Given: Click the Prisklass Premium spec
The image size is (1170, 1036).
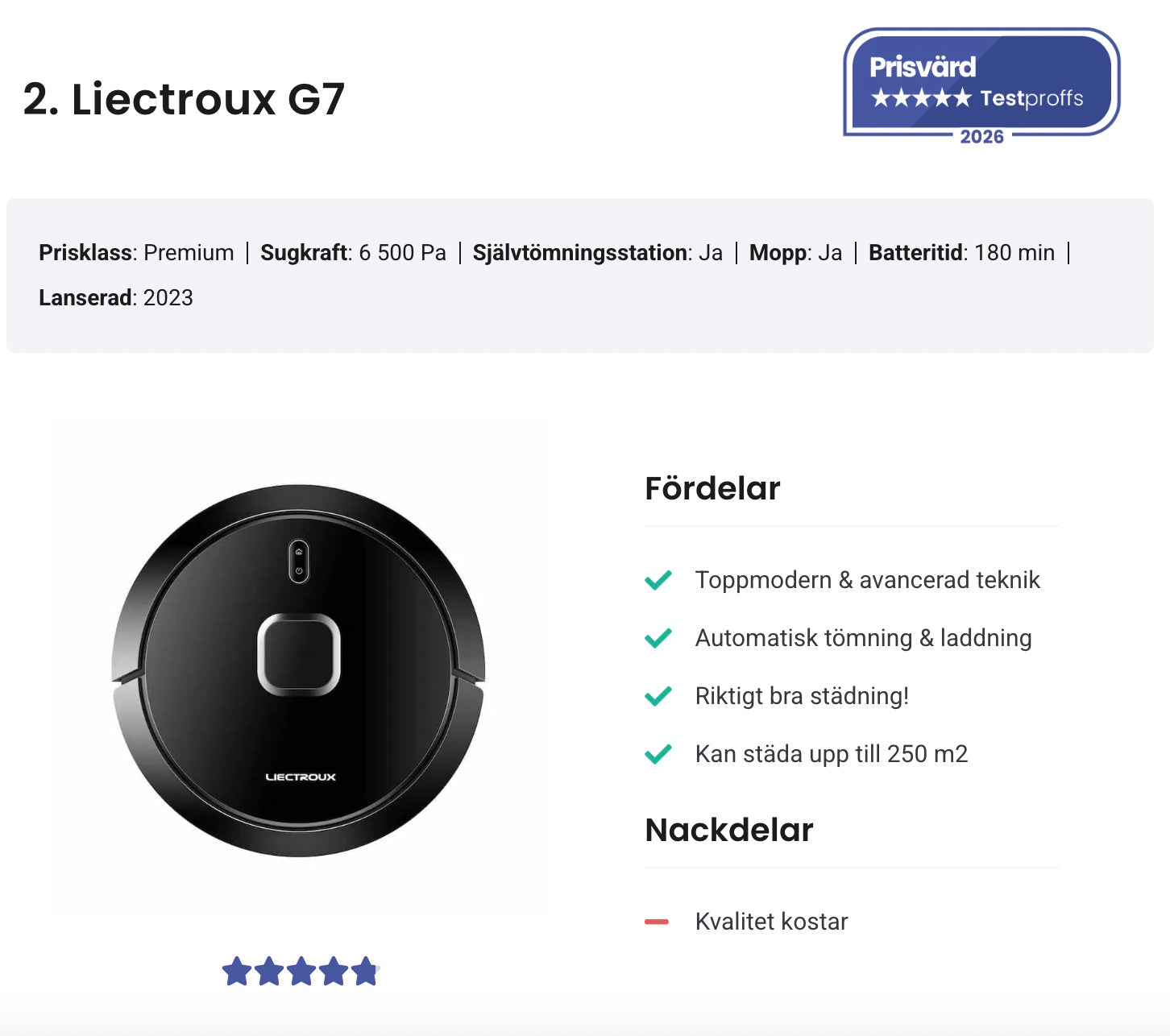Looking at the screenshot, I should pos(136,253).
